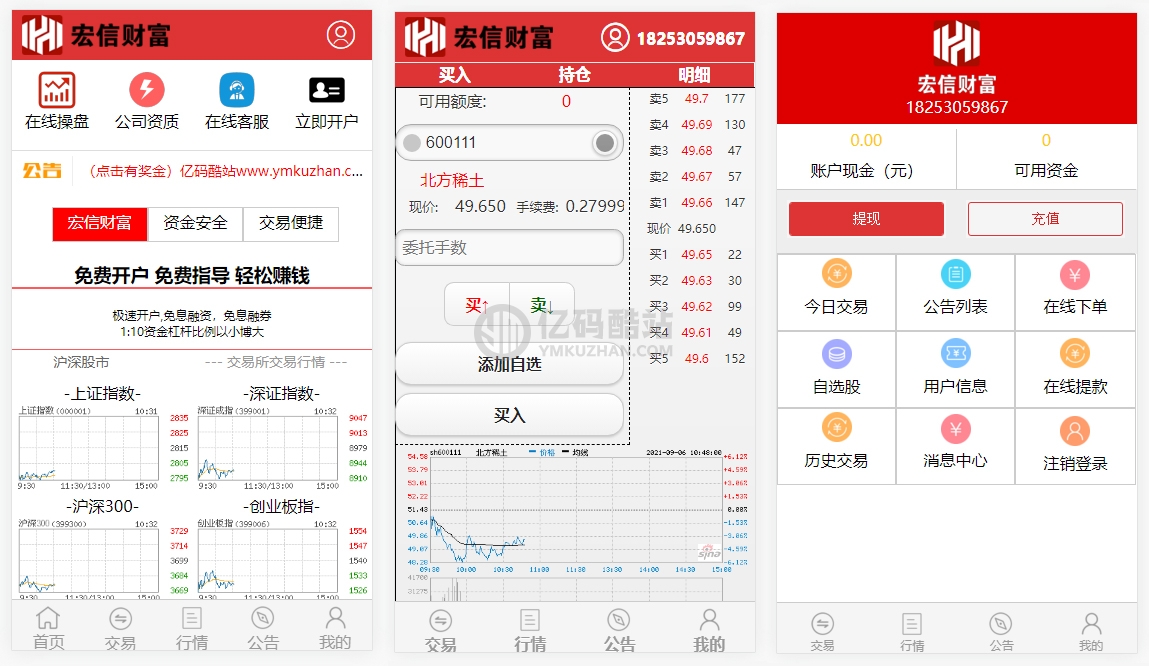Open 在线操盘 chart icon on home screen
The height and width of the screenshot is (666, 1149).
coord(56,90)
